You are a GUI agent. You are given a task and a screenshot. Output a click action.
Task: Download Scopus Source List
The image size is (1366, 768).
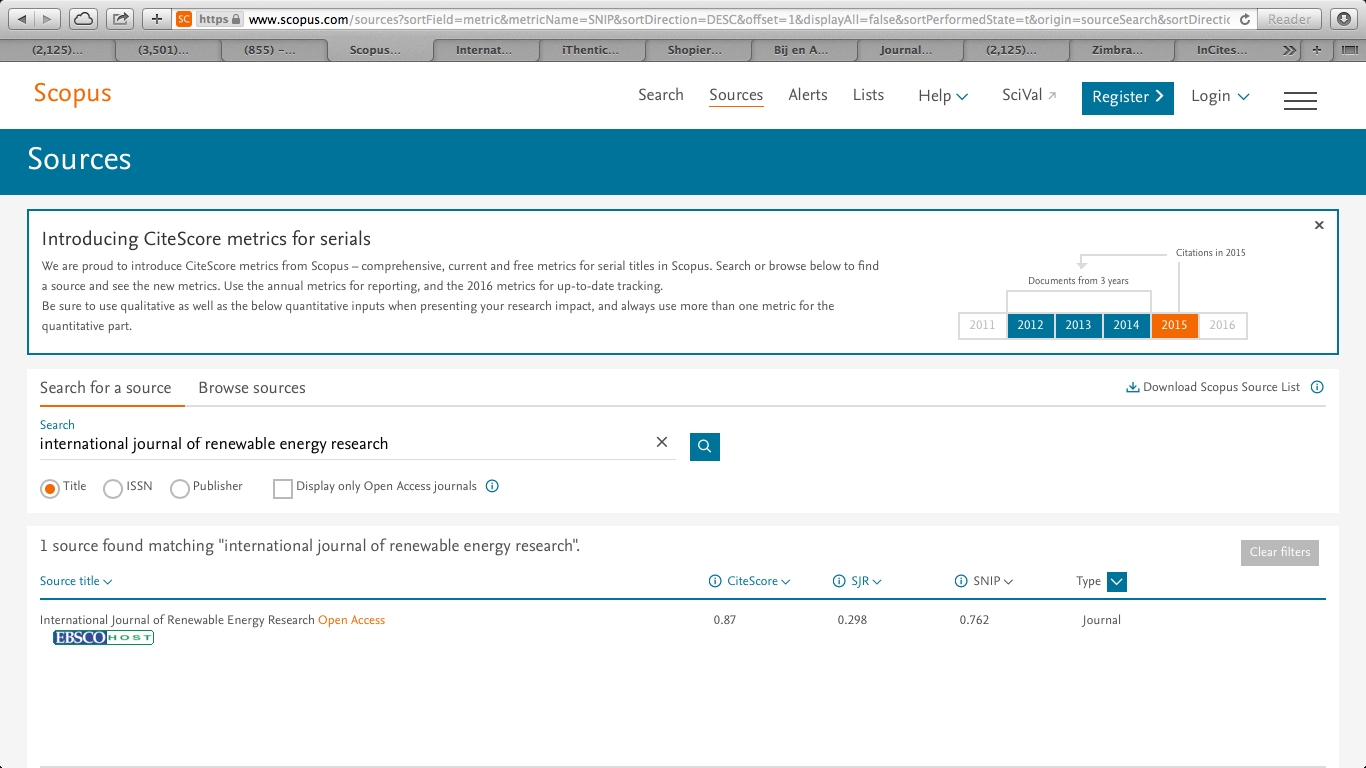[x=1213, y=387]
